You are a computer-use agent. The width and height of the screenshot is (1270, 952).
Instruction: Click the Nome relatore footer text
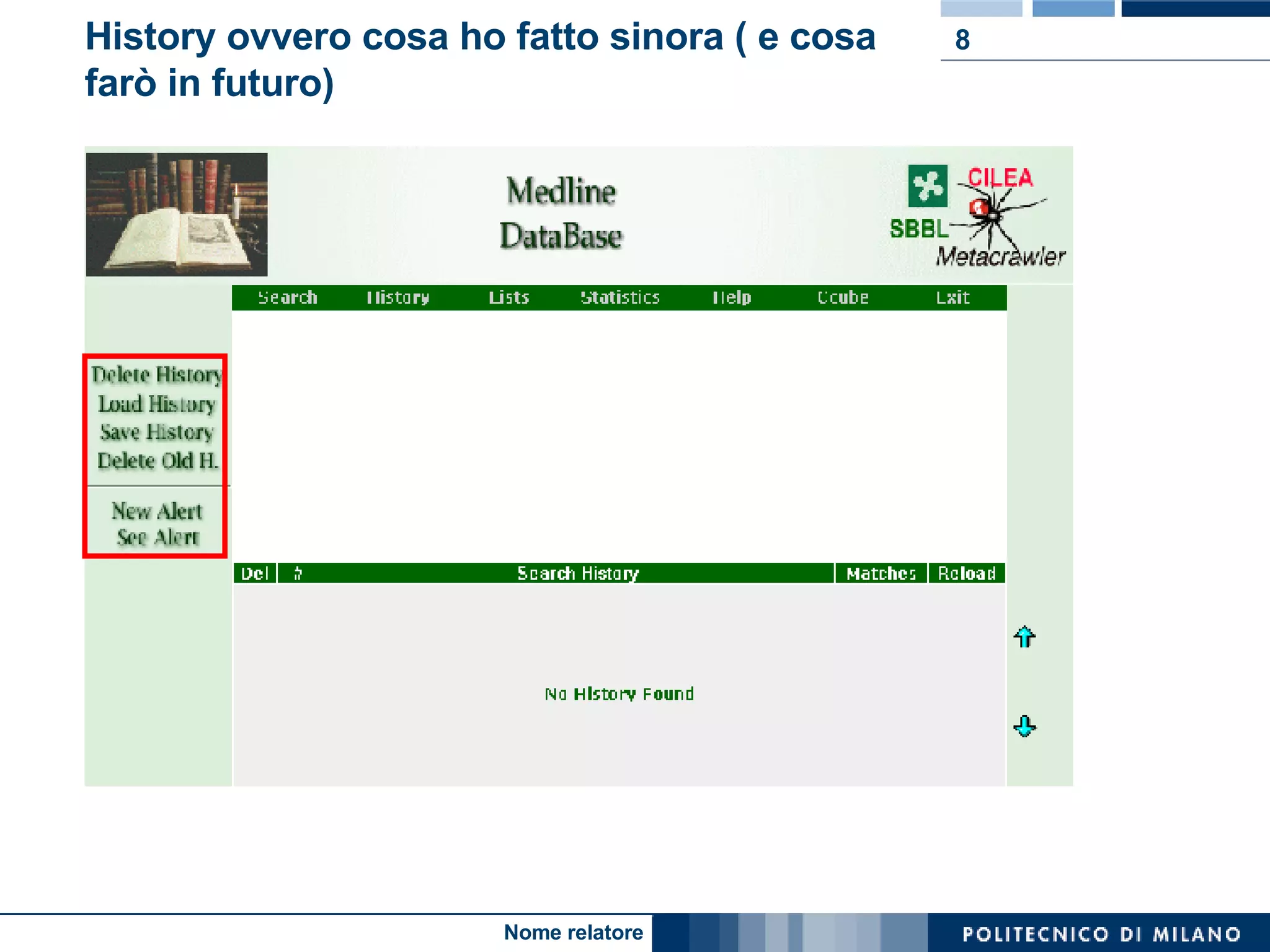tap(574, 932)
